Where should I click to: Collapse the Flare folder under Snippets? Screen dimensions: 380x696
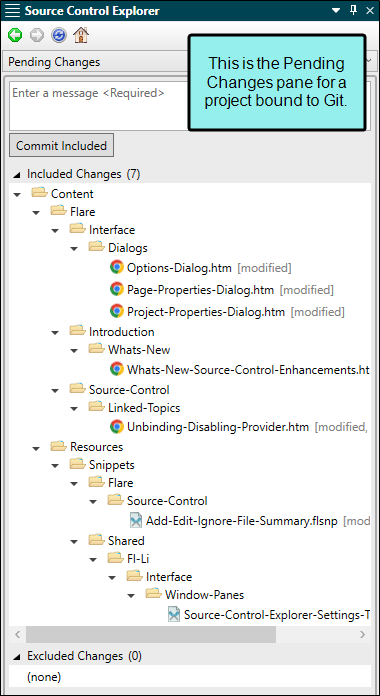[74, 483]
